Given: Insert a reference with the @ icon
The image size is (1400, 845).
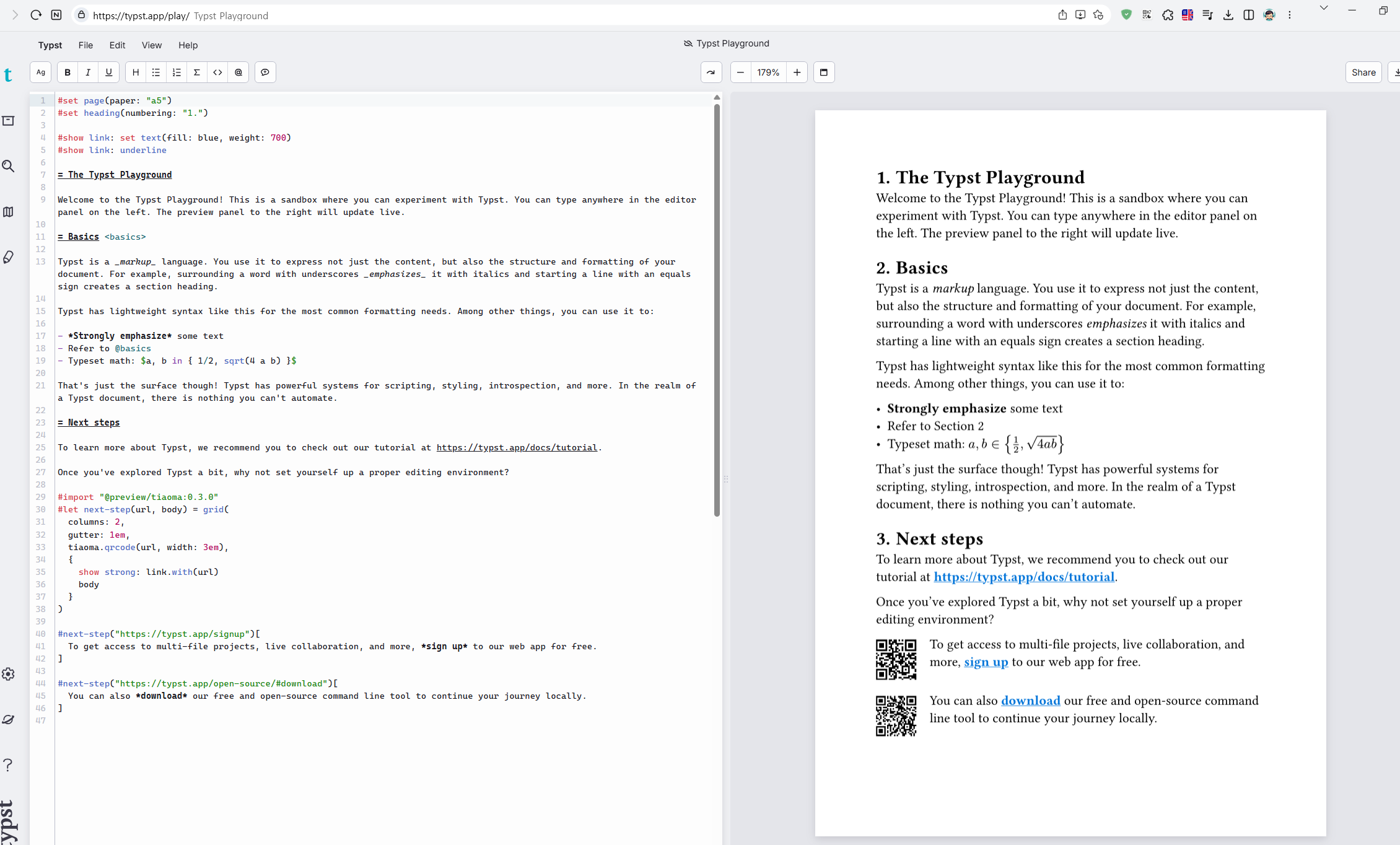Looking at the screenshot, I should [238, 72].
